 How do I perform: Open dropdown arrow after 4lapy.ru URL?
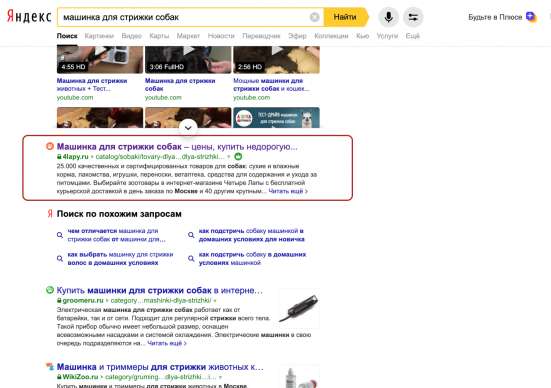(229, 157)
